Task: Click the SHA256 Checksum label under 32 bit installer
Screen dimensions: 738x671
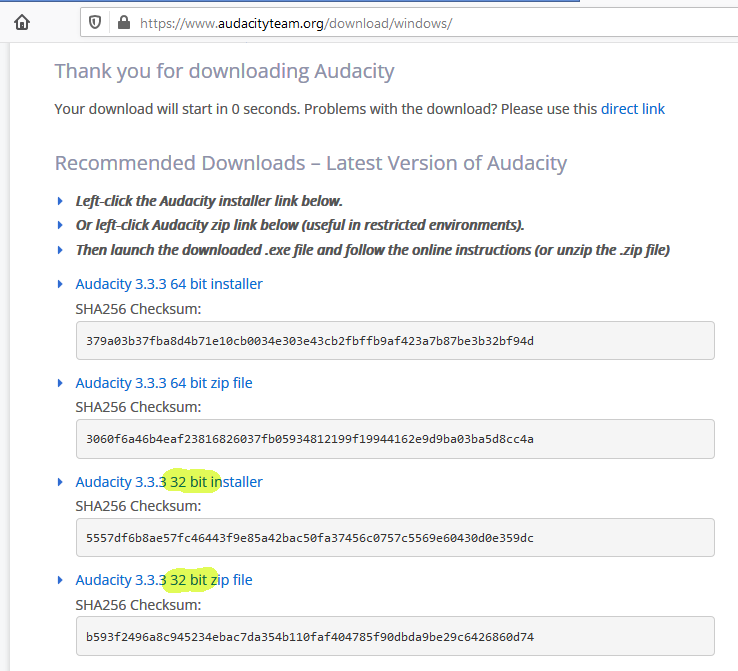Action: (138, 506)
